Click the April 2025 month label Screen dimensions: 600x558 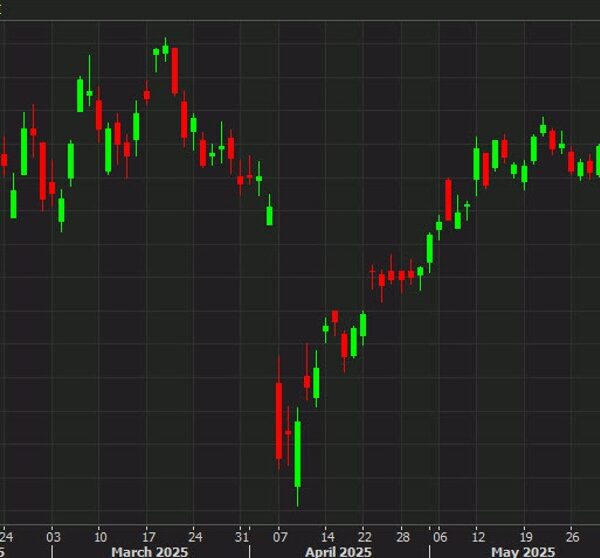[338, 551]
